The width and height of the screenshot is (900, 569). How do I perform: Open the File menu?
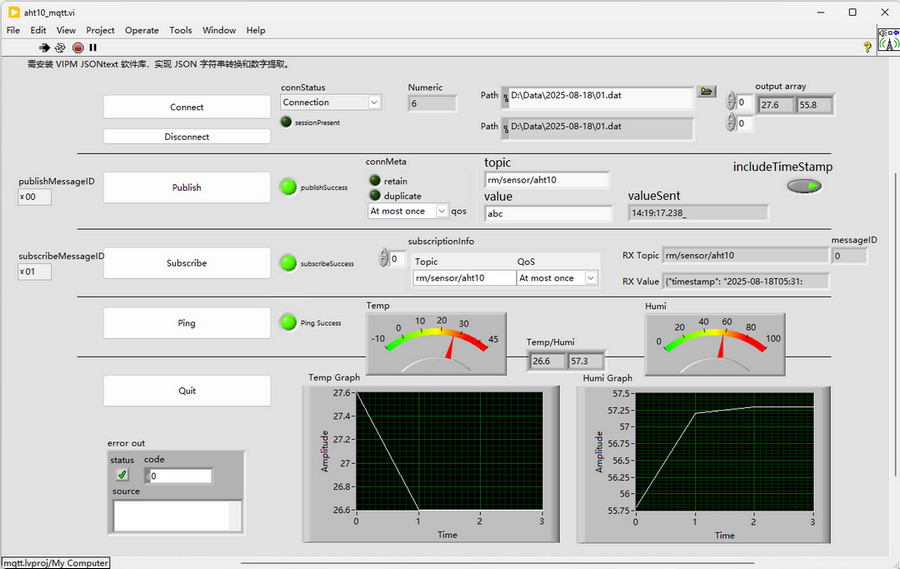[x=13, y=30]
